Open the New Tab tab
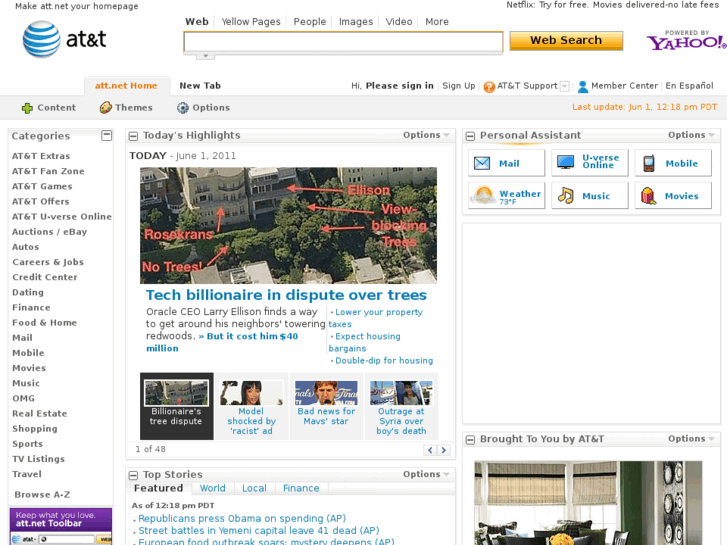 click(x=200, y=86)
